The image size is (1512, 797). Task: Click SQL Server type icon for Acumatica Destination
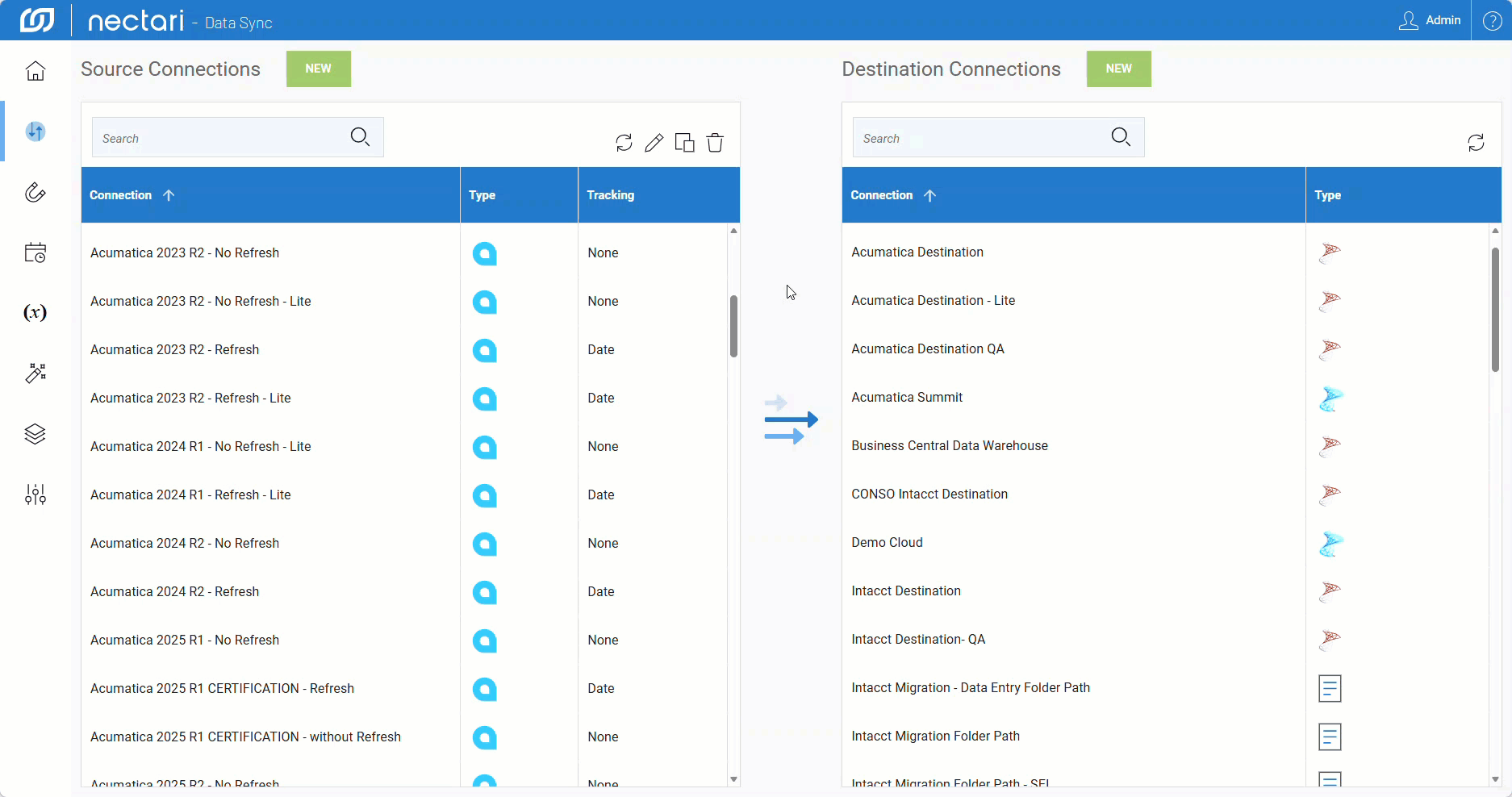1330,252
